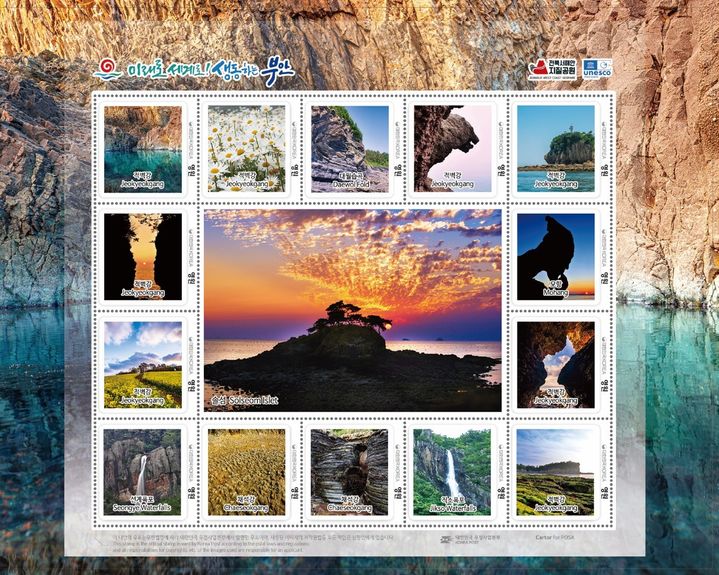Click the 'Cartor for POSA' footer text
Screen dimensions: 719x575
[554, 537]
